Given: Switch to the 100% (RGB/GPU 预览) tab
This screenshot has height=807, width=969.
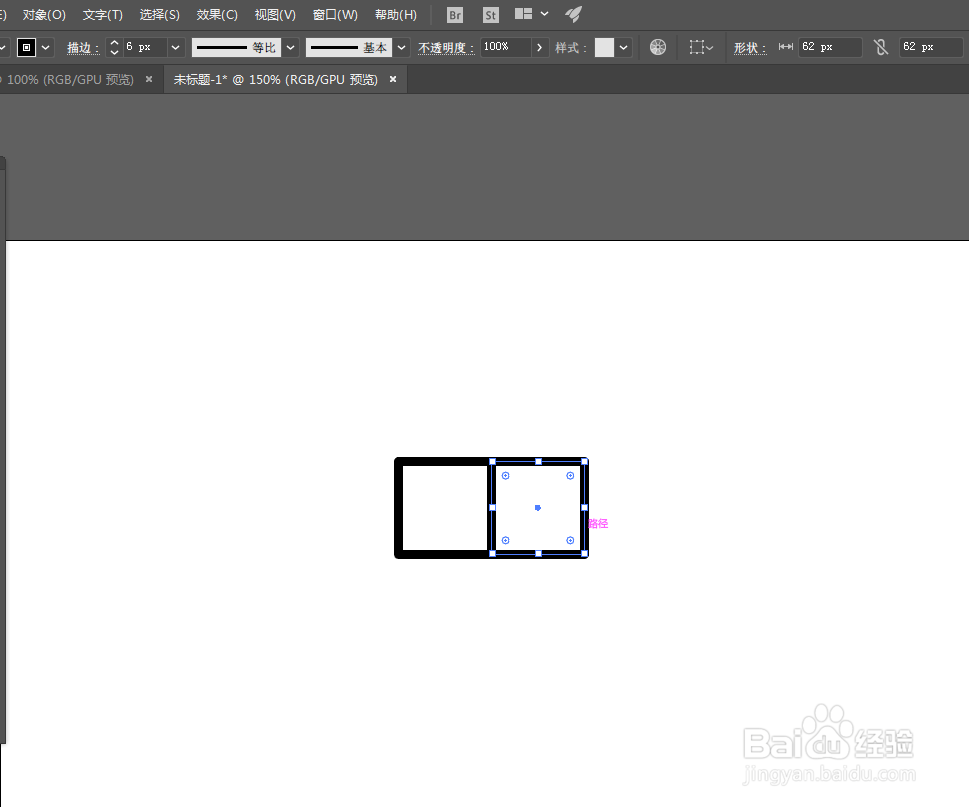Looking at the screenshot, I should pos(70,80).
